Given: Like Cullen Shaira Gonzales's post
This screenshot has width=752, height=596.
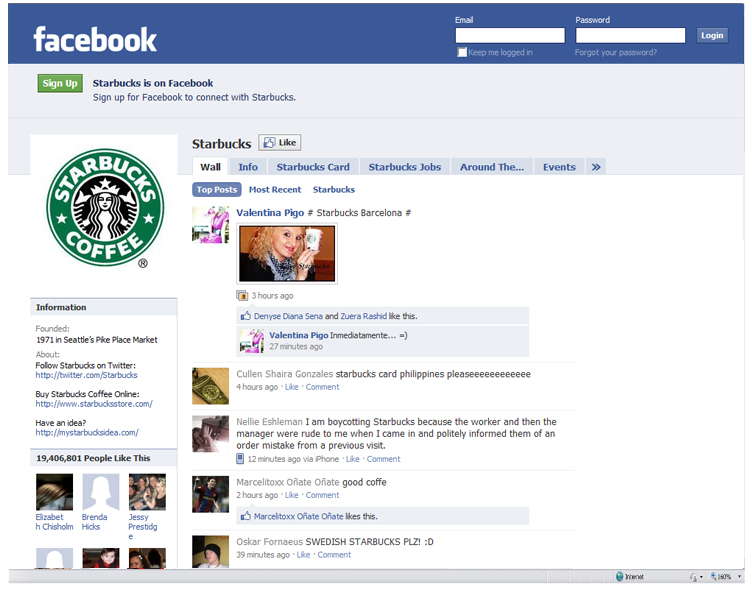Looking at the screenshot, I should pyautogui.click(x=292, y=387).
